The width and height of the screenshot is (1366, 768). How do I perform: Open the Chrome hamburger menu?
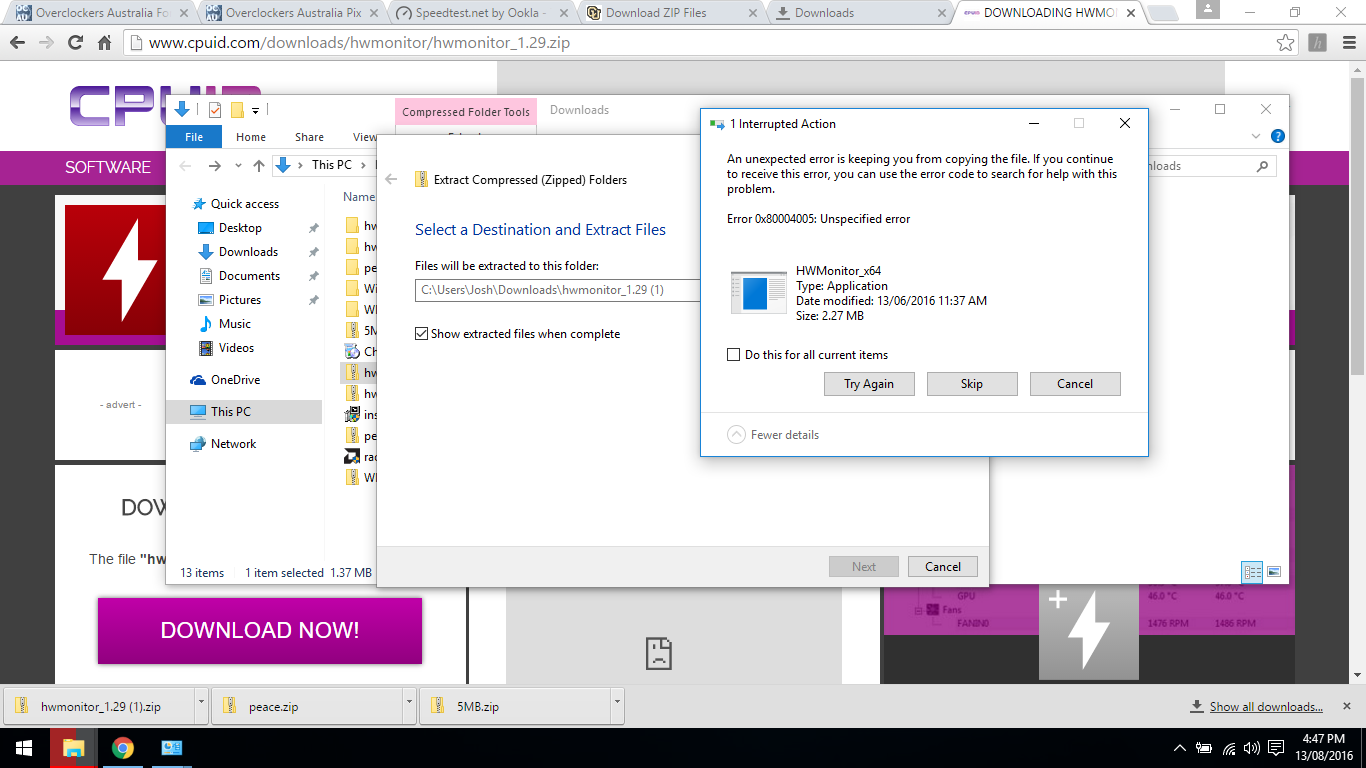1347,43
